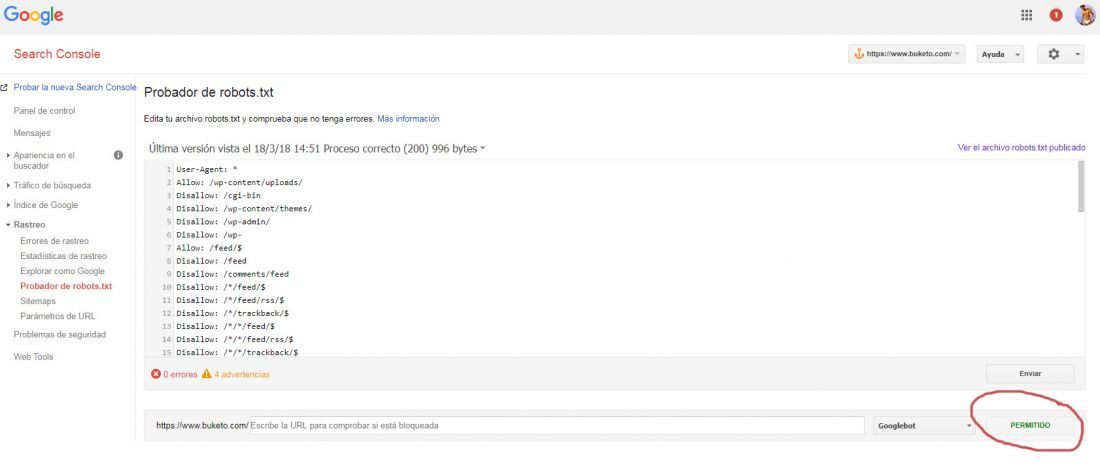Click line 12 Disallow: /*/trackback/$
Viewport: 1100px width, 467px height.
click(x=232, y=313)
